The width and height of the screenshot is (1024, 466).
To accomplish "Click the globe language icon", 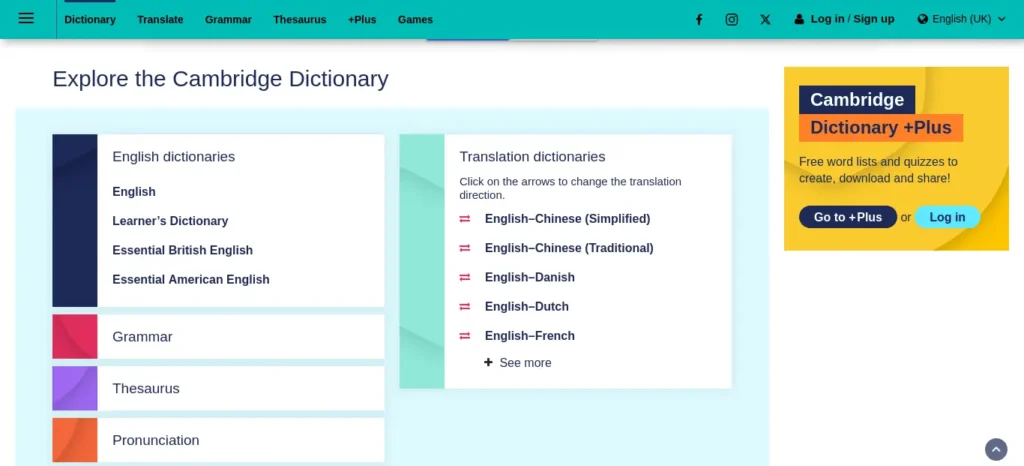I will pos(923,20).
